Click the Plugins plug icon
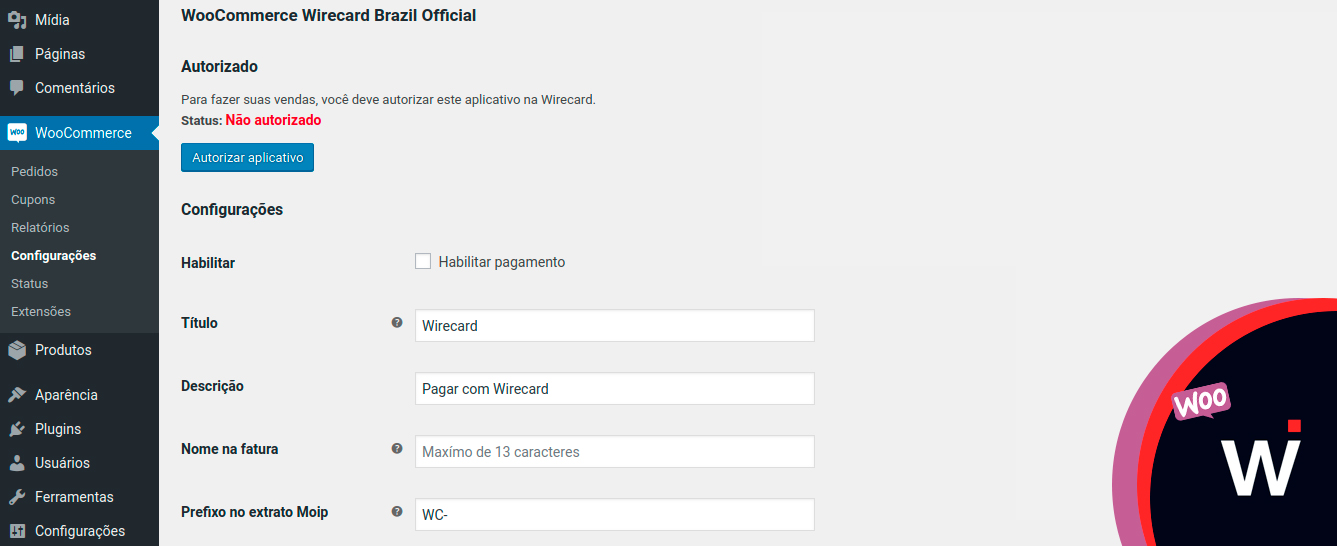 pos(17,429)
